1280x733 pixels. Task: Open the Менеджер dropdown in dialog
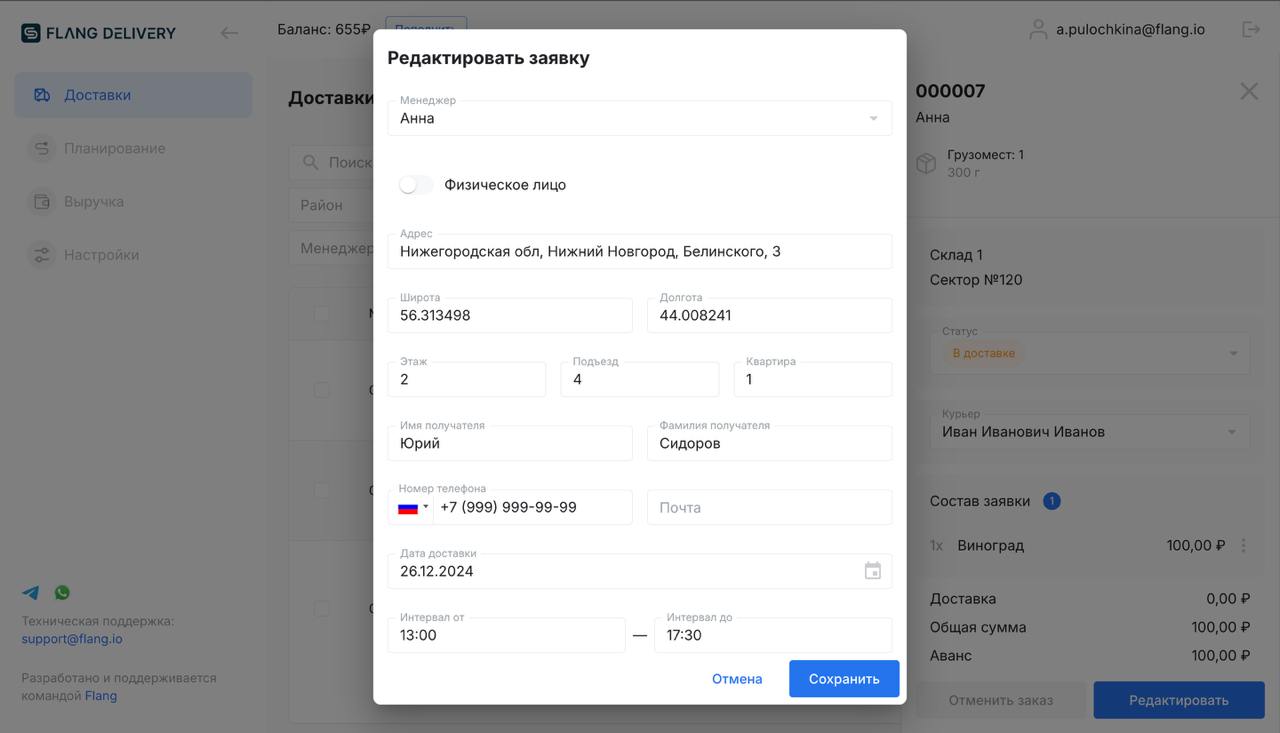639,118
